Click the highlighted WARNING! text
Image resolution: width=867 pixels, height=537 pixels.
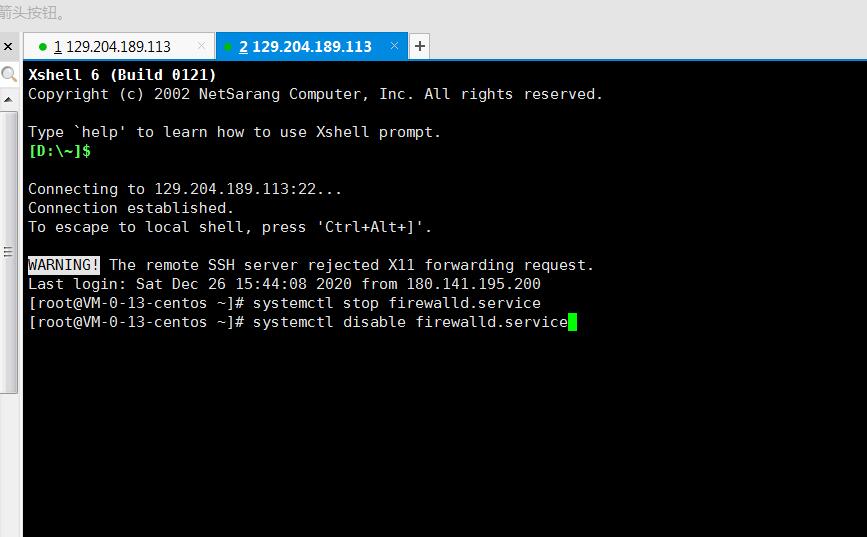[64, 265]
